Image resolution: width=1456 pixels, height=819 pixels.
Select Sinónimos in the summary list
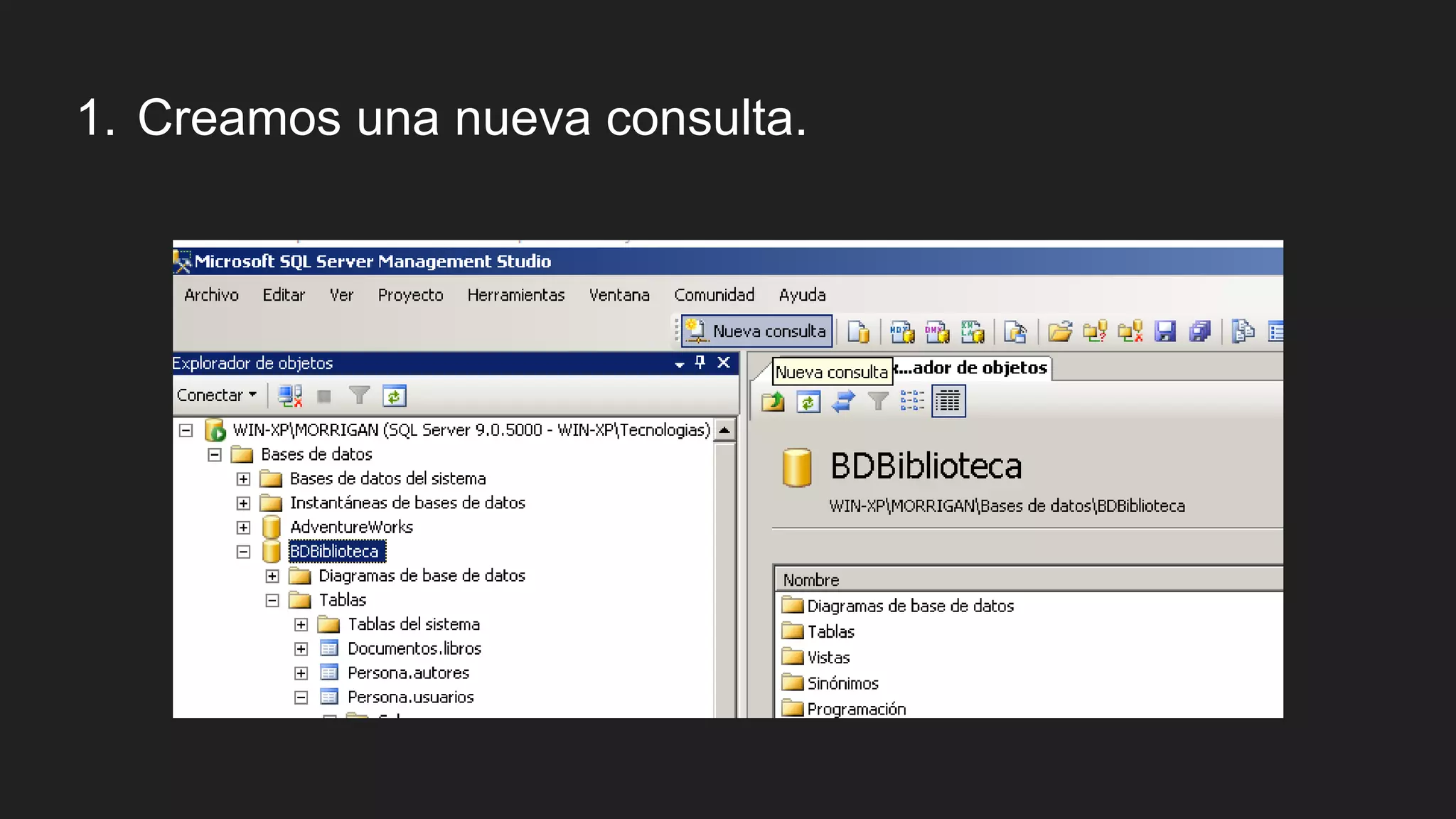[842, 683]
